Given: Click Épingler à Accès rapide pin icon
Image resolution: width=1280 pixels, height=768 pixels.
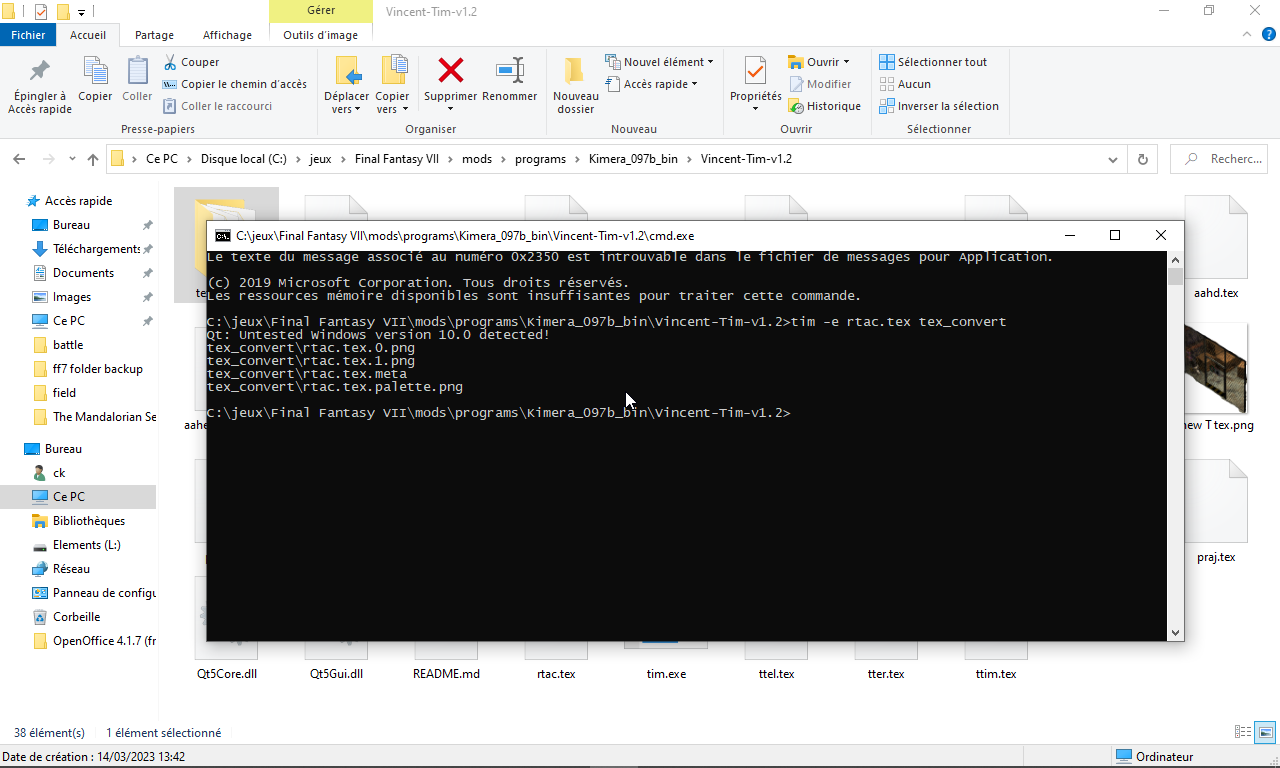Looking at the screenshot, I should pos(40,71).
